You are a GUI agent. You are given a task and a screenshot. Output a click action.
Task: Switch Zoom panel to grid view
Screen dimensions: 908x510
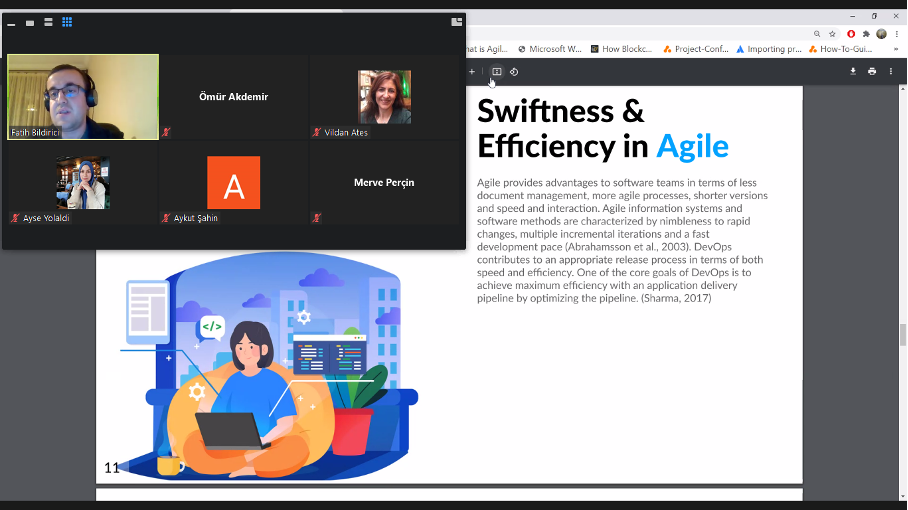click(x=67, y=22)
